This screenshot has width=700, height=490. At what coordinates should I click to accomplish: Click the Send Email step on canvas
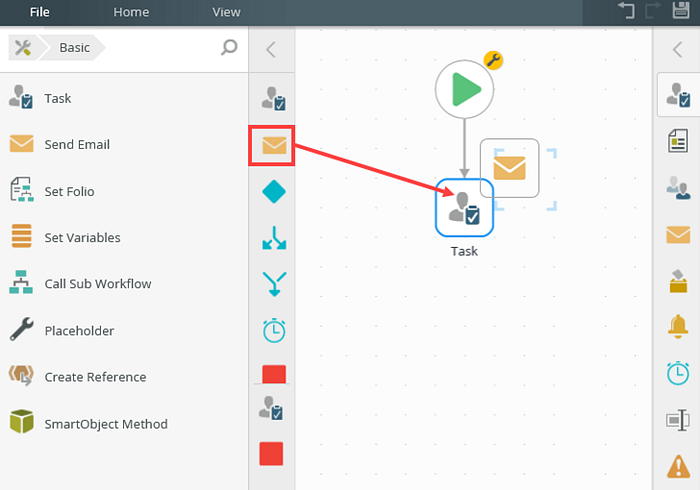point(509,168)
